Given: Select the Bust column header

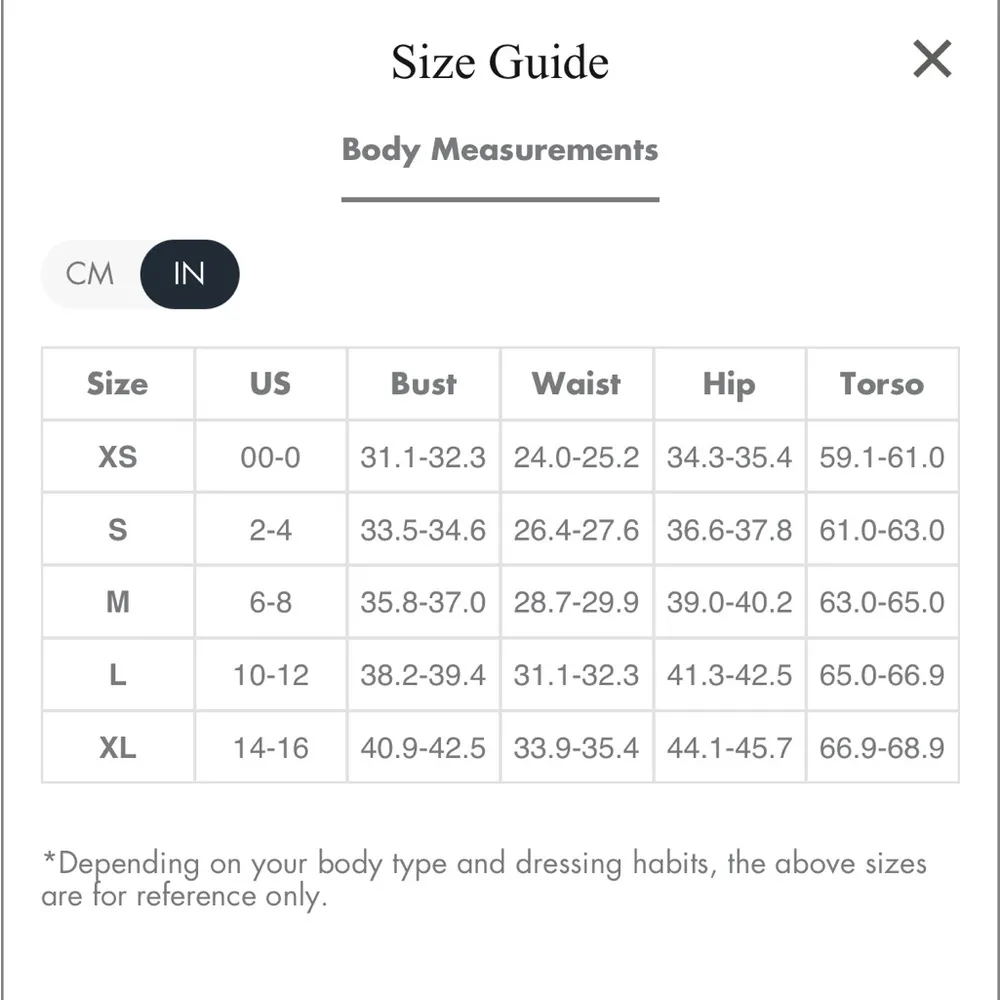Looking at the screenshot, I should [423, 384].
